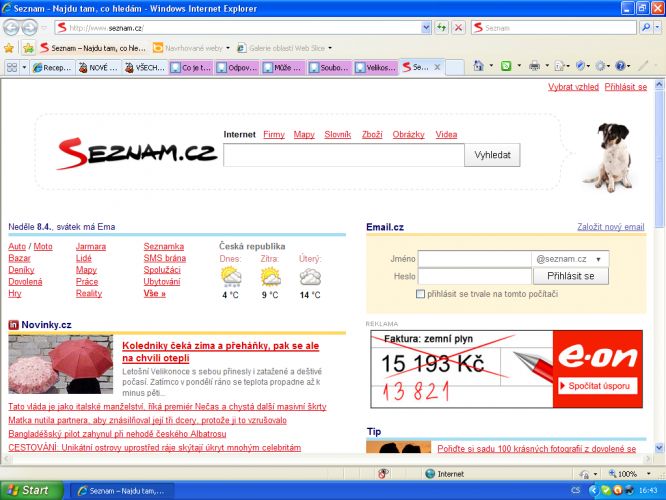This screenshot has height=500, width=666.
Task: Switch to the Recep... tab
Action: pyautogui.click(x=53, y=67)
